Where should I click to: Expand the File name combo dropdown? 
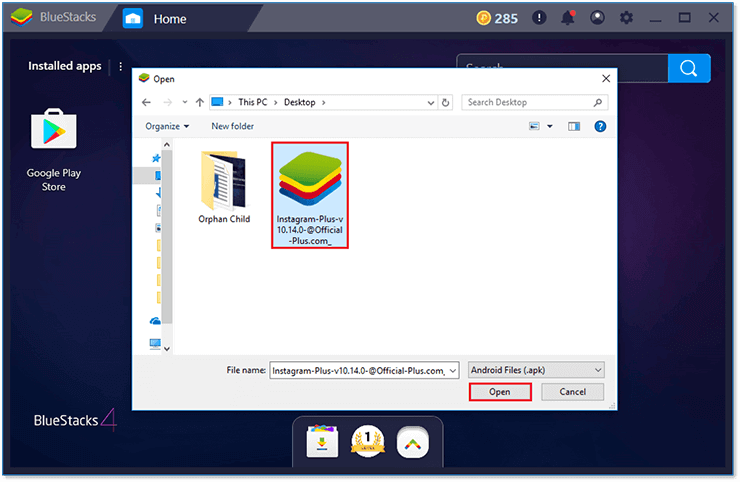point(453,371)
